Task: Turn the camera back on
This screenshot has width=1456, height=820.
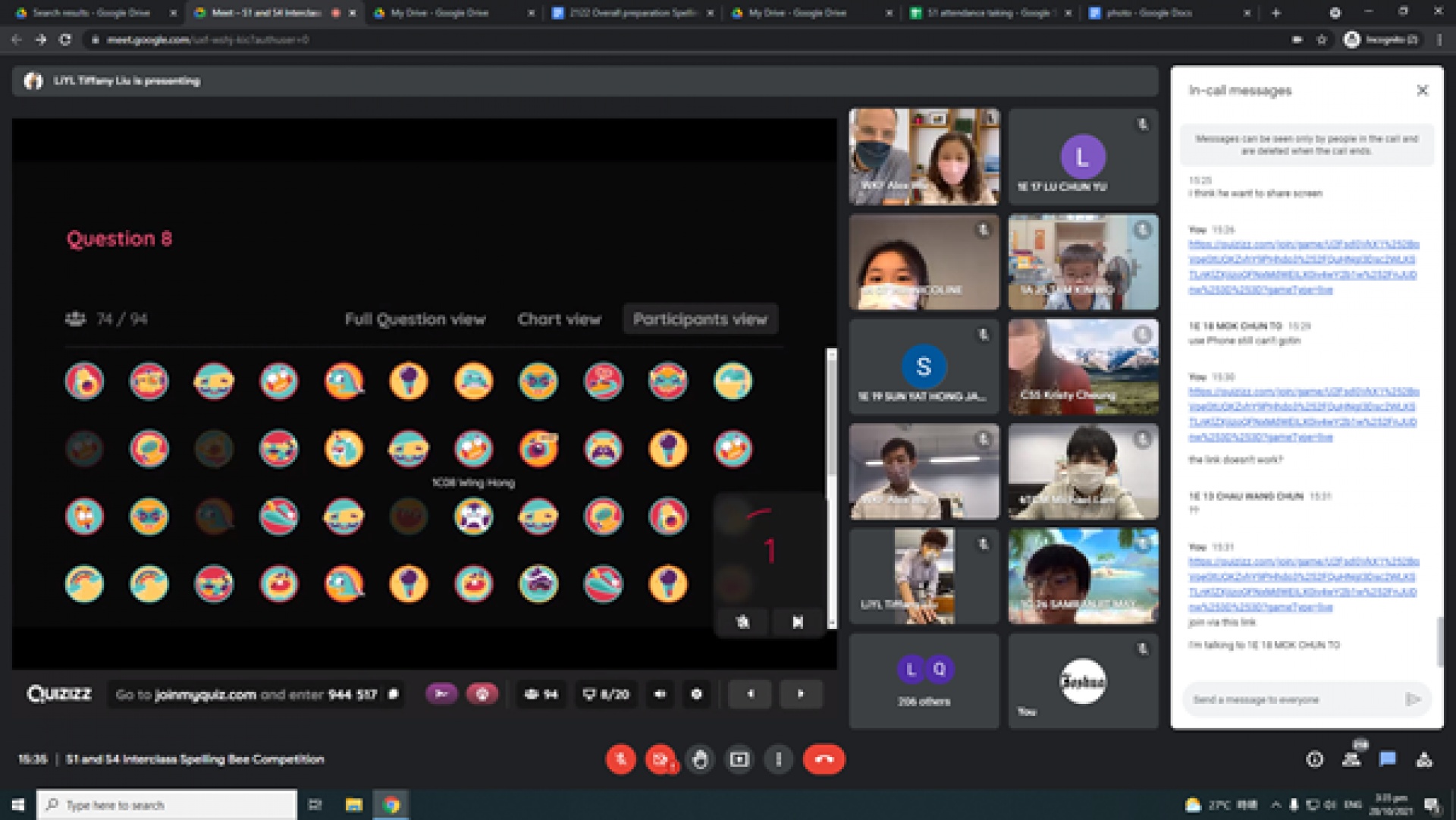Action: 661,759
